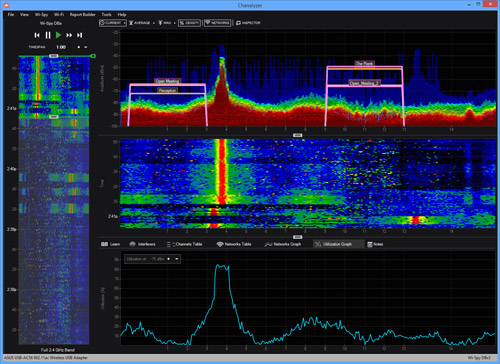This screenshot has width=500, height=364.
Task: Toggle the Average trace
Action: (x=140, y=23)
